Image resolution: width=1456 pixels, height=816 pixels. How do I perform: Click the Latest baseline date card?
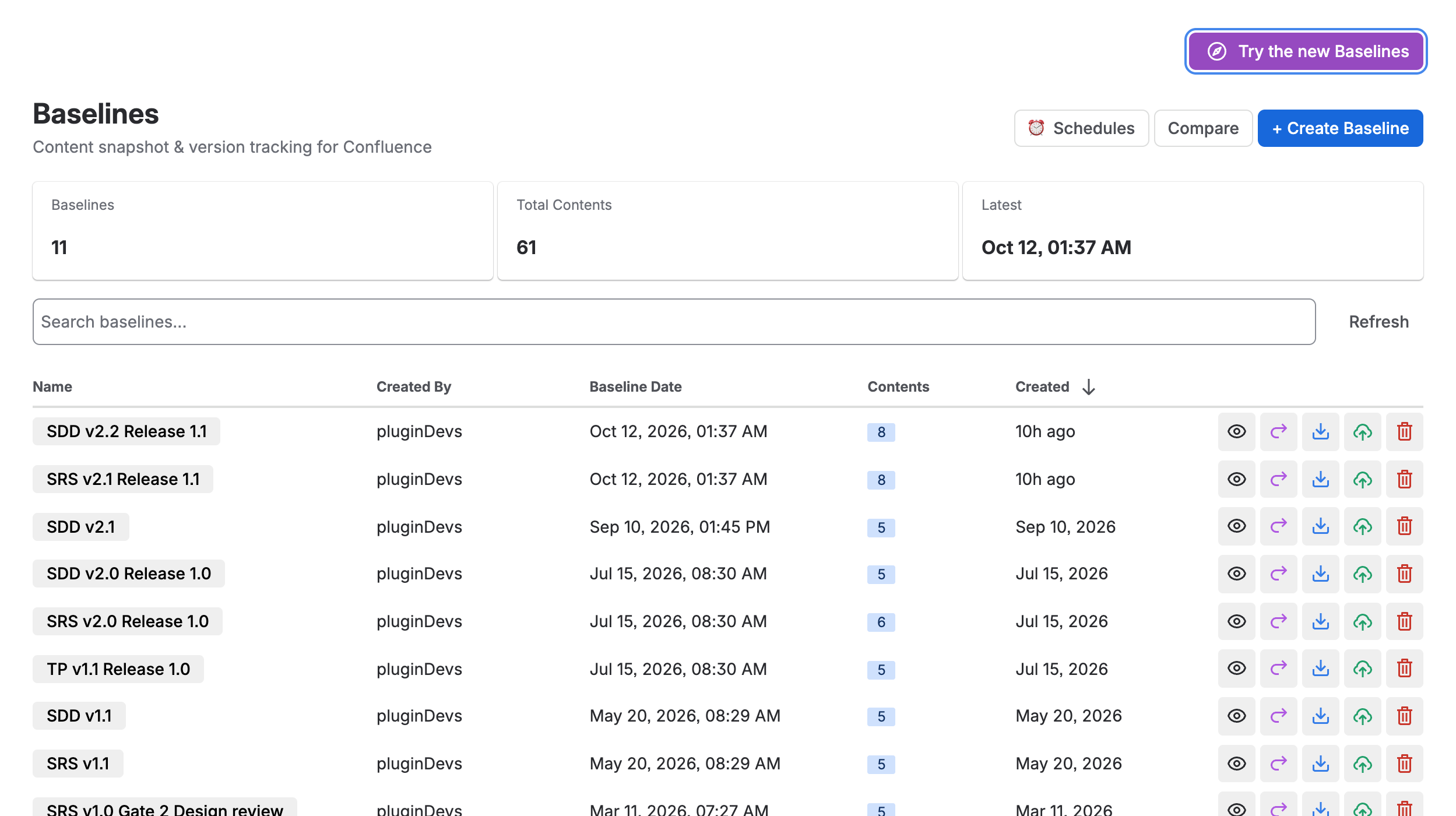pyautogui.click(x=1193, y=231)
